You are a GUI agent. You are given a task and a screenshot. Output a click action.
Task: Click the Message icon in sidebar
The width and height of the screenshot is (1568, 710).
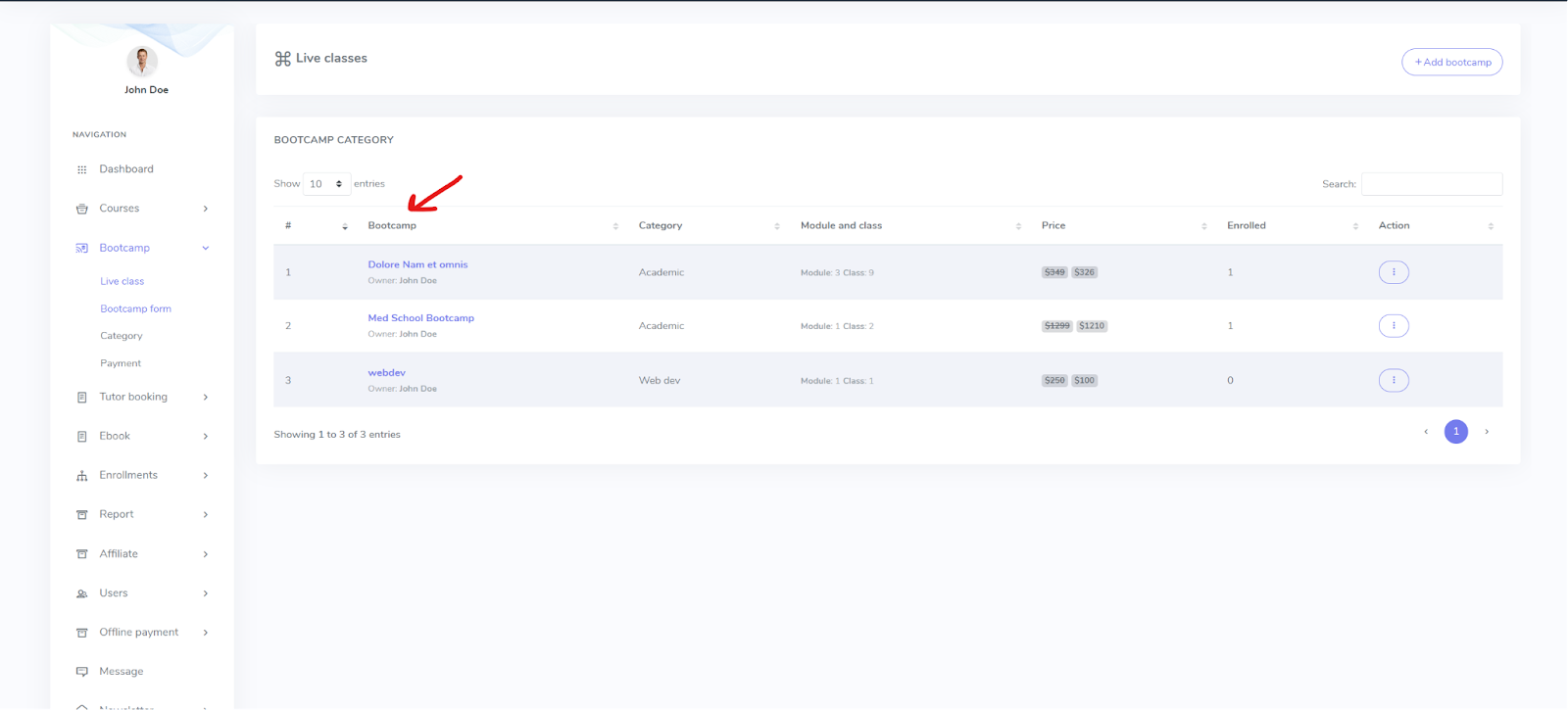(x=82, y=672)
